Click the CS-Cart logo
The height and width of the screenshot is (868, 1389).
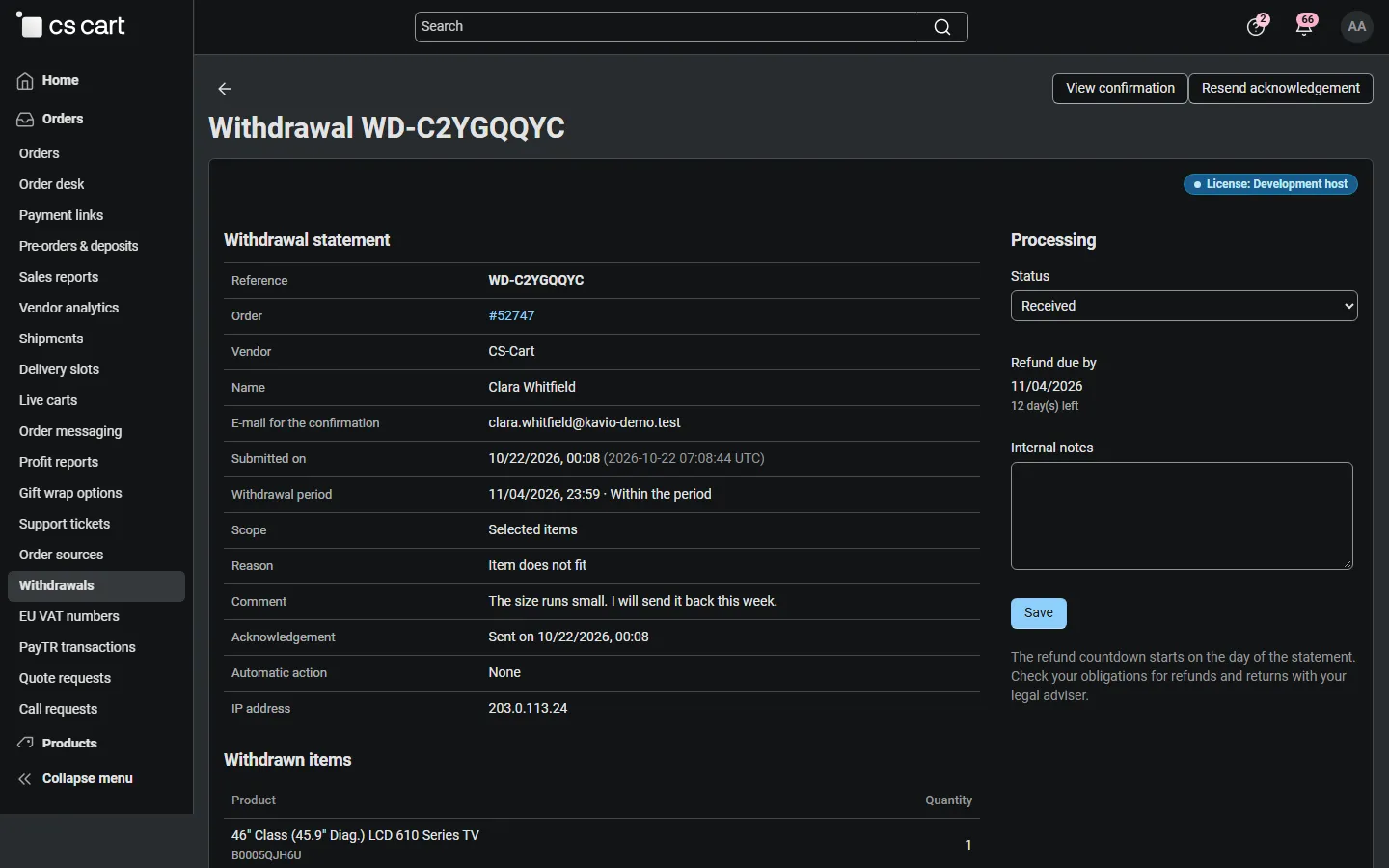pos(71,26)
